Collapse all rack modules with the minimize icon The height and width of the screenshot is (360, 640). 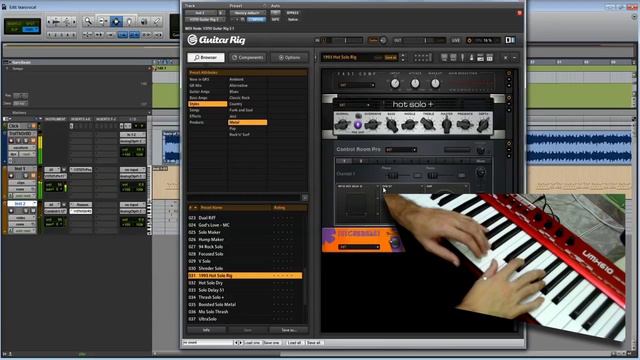pyautogui.click(x=514, y=58)
